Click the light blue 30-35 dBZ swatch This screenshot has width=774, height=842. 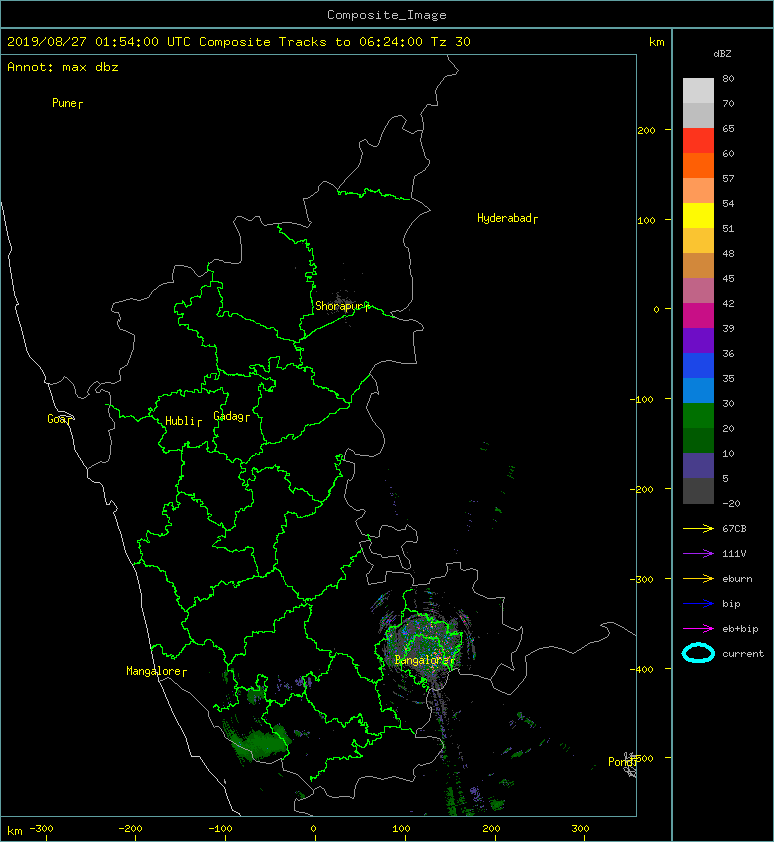pyautogui.click(x=698, y=390)
